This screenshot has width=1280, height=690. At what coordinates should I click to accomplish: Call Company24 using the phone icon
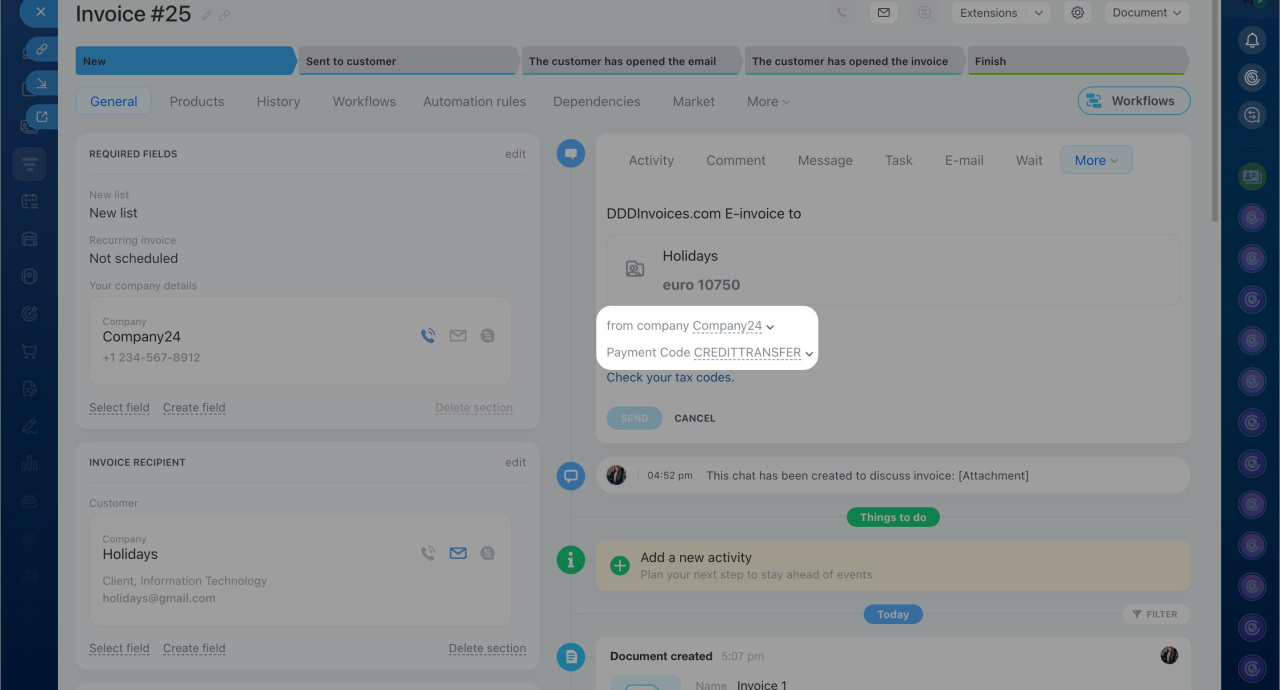[x=428, y=336]
